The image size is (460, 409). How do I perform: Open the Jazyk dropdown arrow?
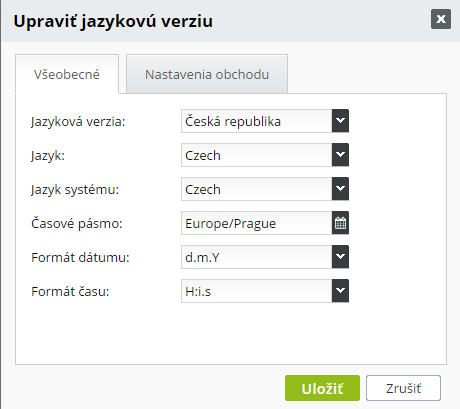tap(340, 155)
